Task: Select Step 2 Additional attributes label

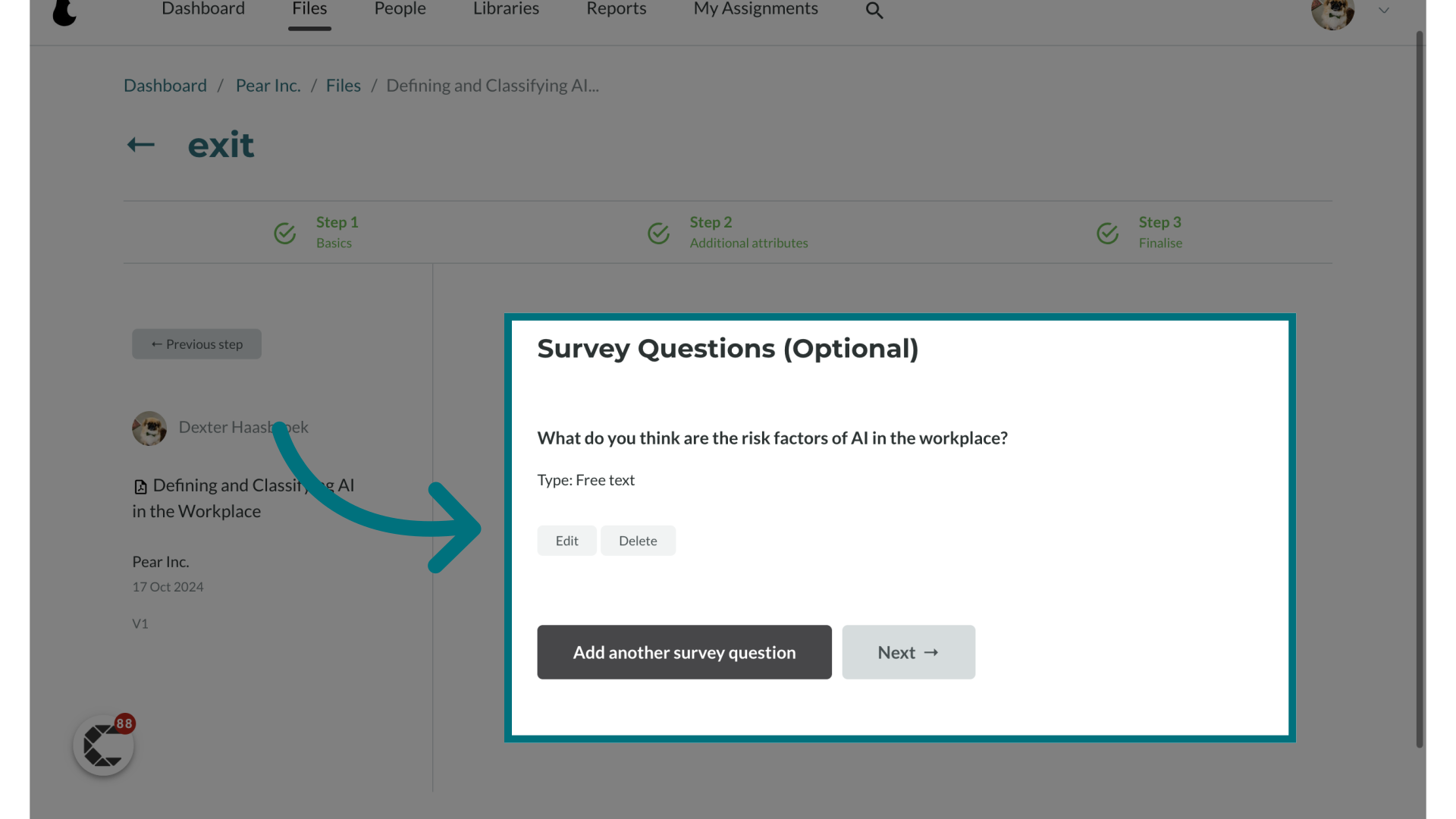Action: pyautogui.click(x=749, y=232)
